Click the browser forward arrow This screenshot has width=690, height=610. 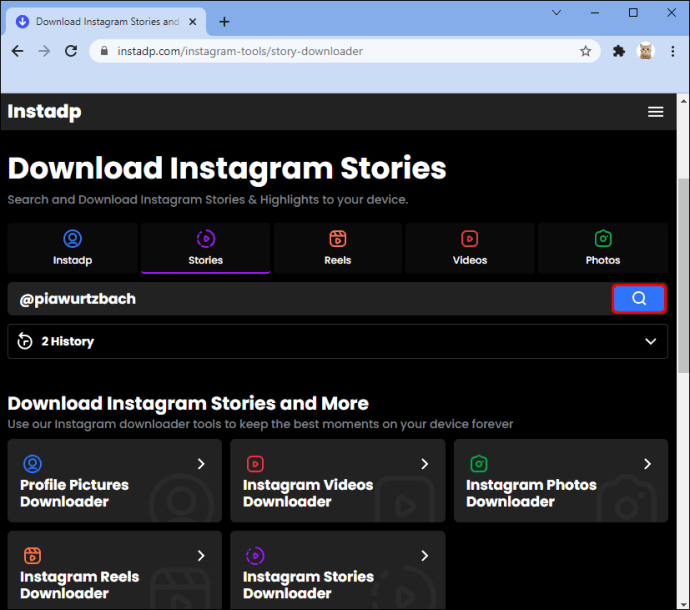(x=44, y=51)
